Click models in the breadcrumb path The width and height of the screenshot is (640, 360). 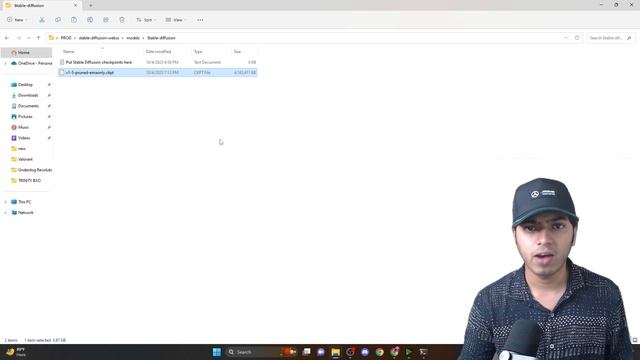(x=133, y=38)
